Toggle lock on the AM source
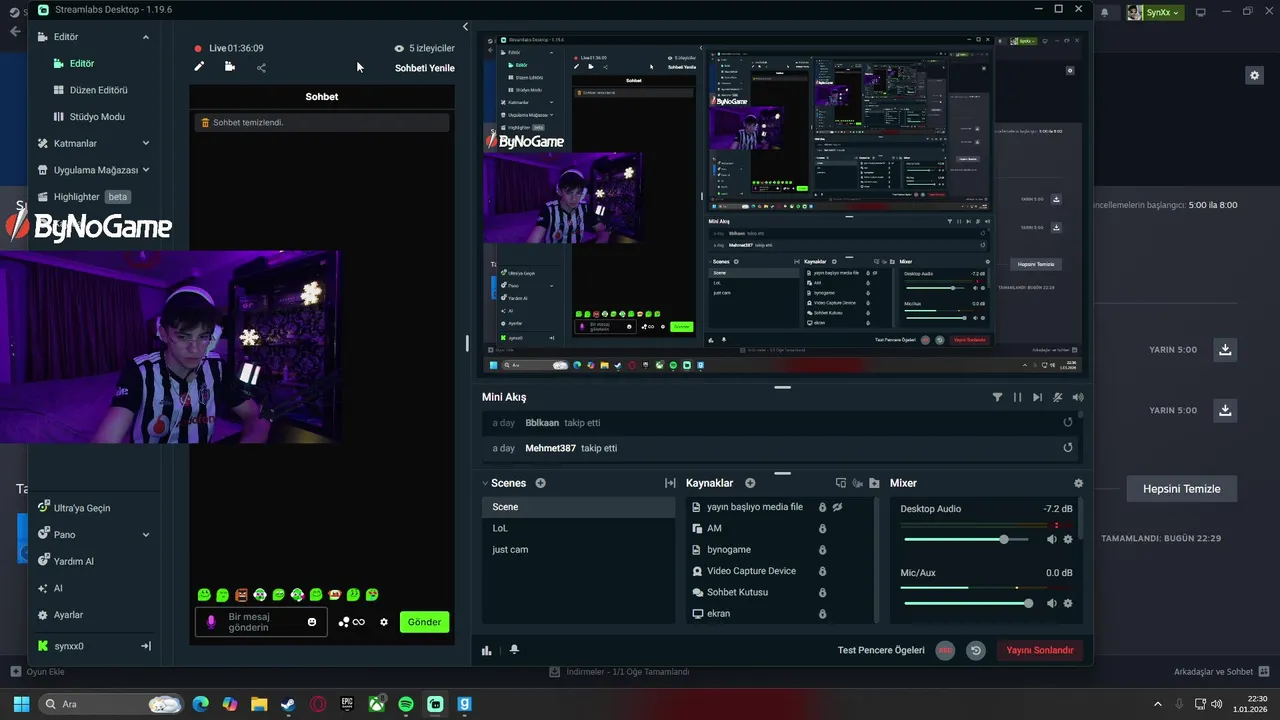Image resolution: width=1280 pixels, height=720 pixels. [x=822, y=528]
